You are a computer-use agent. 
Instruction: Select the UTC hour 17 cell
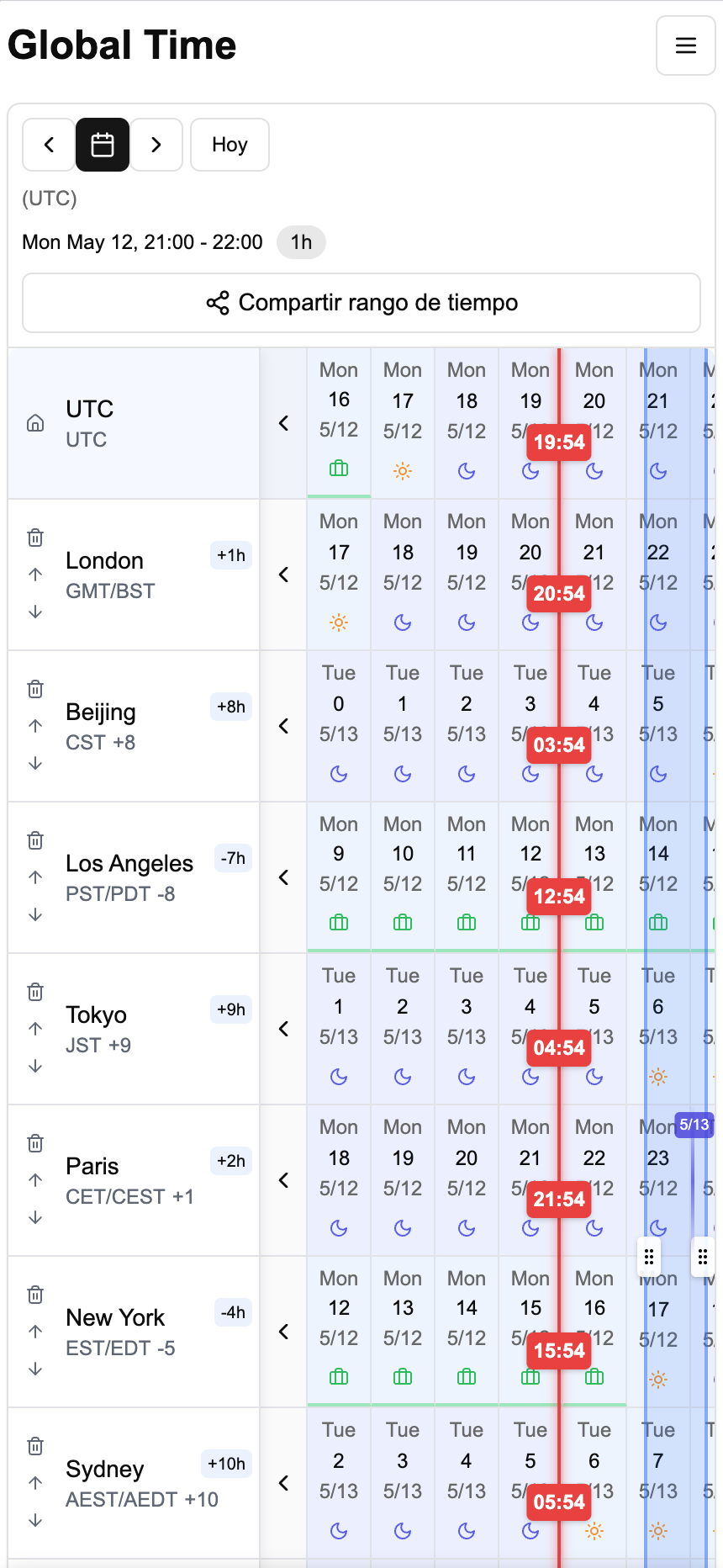coord(403,423)
